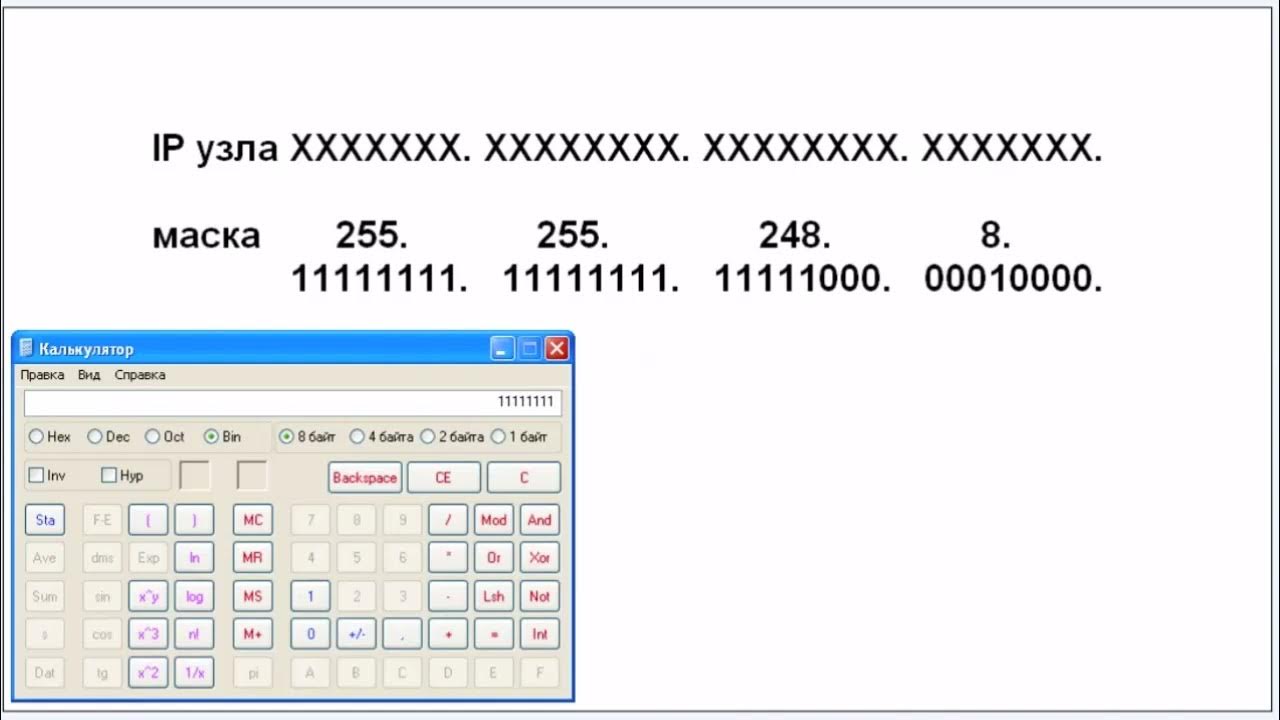Click the 1/x reciprocal key
This screenshot has height=720, width=1280.
pos(194,673)
